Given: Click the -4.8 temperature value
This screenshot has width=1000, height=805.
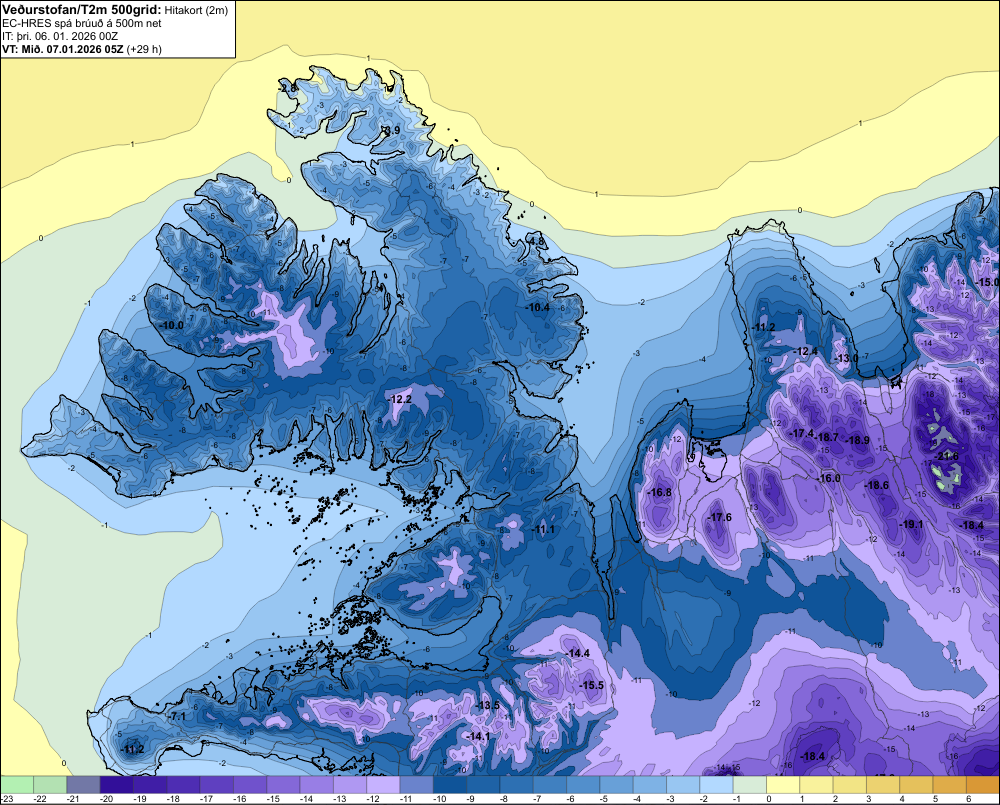Looking at the screenshot, I should 537,242.
